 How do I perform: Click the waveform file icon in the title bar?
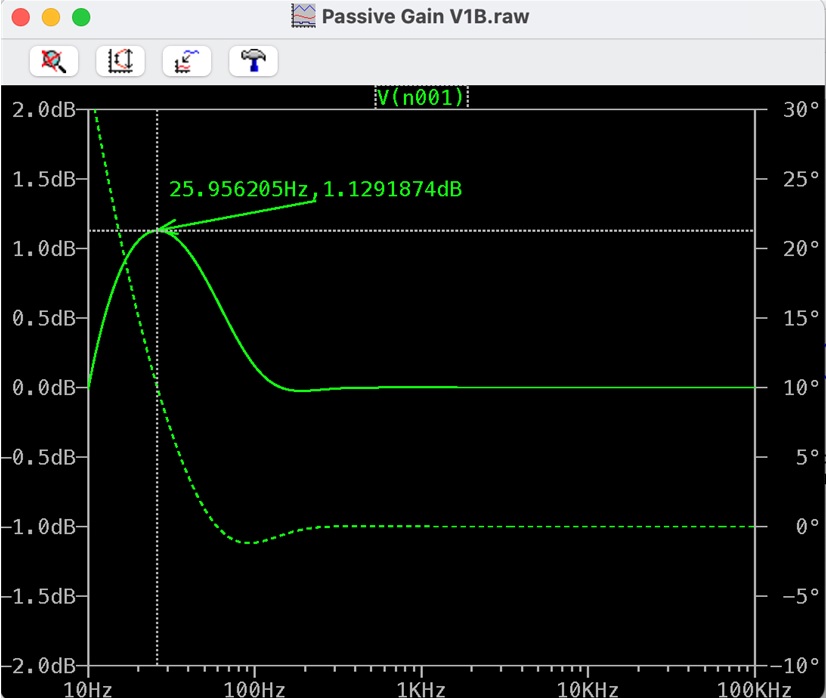click(303, 16)
